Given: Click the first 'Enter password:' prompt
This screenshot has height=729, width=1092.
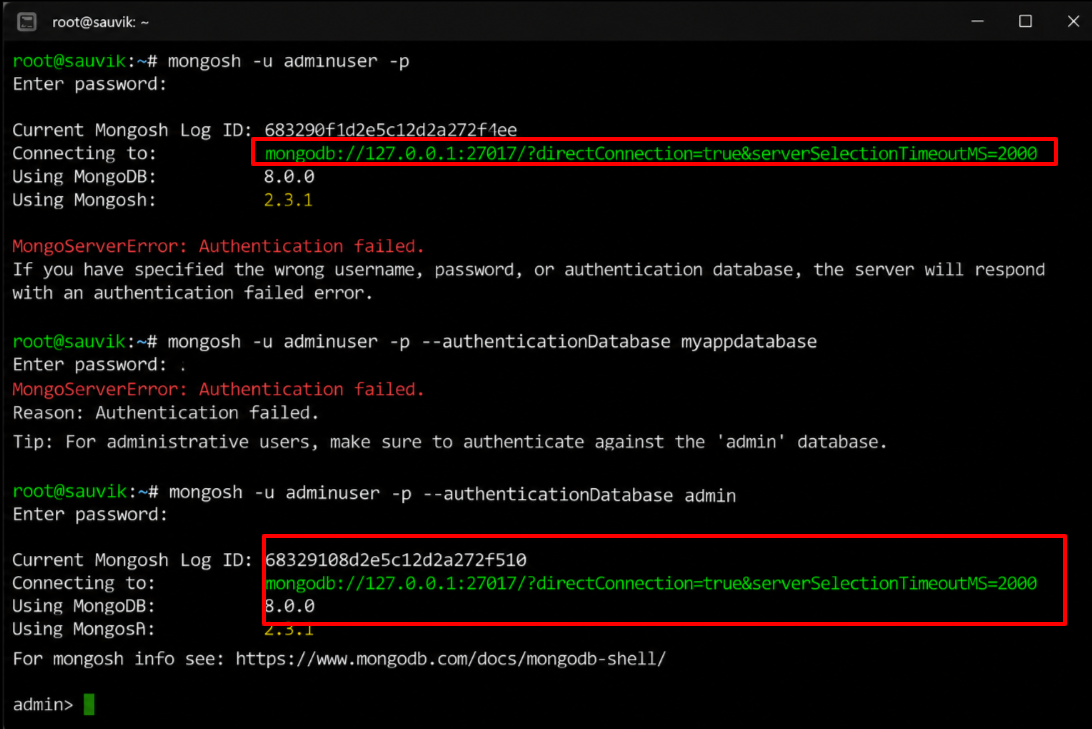Looking at the screenshot, I should 90,84.
